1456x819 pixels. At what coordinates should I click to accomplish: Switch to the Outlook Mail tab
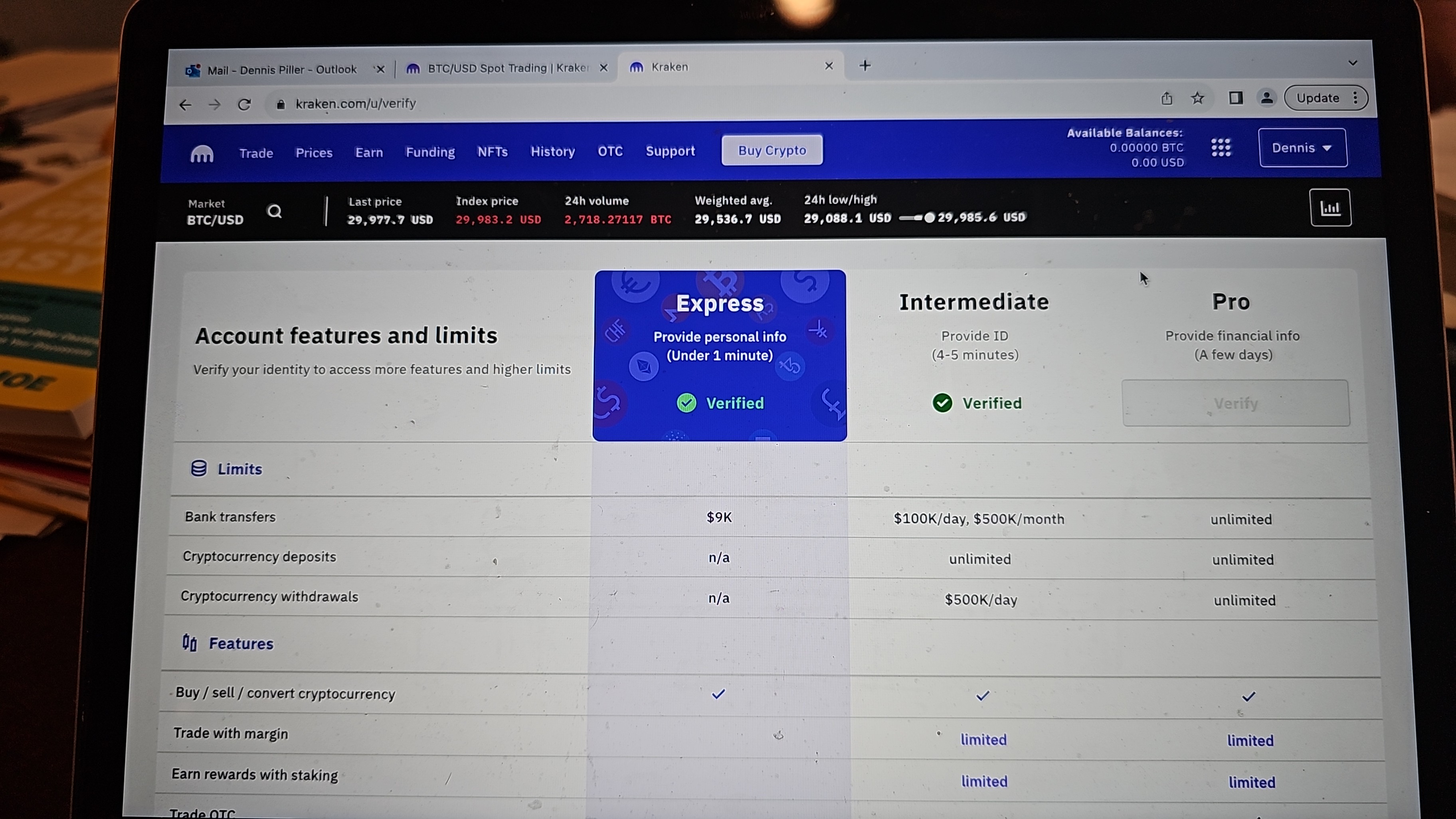pyautogui.click(x=281, y=69)
